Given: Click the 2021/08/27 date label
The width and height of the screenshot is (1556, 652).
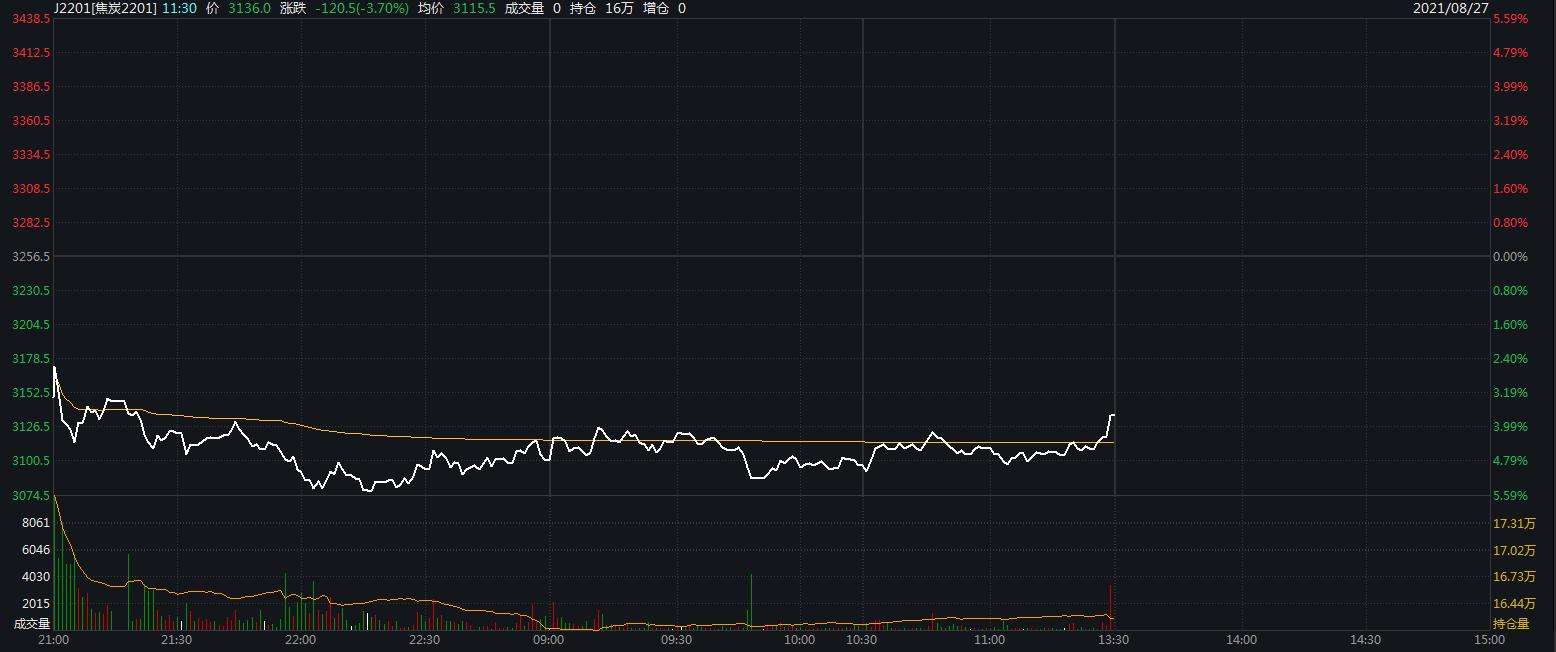Looking at the screenshot, I should pos(1450,8).
